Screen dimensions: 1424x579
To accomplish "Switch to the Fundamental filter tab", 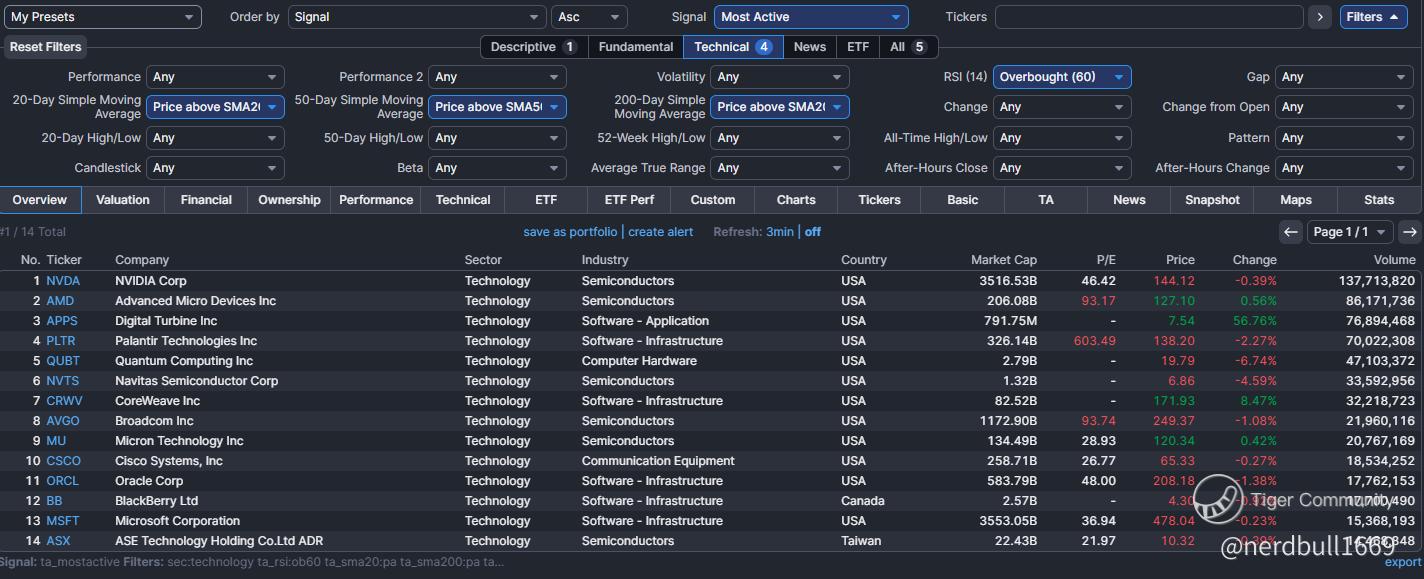I will 635,47.
